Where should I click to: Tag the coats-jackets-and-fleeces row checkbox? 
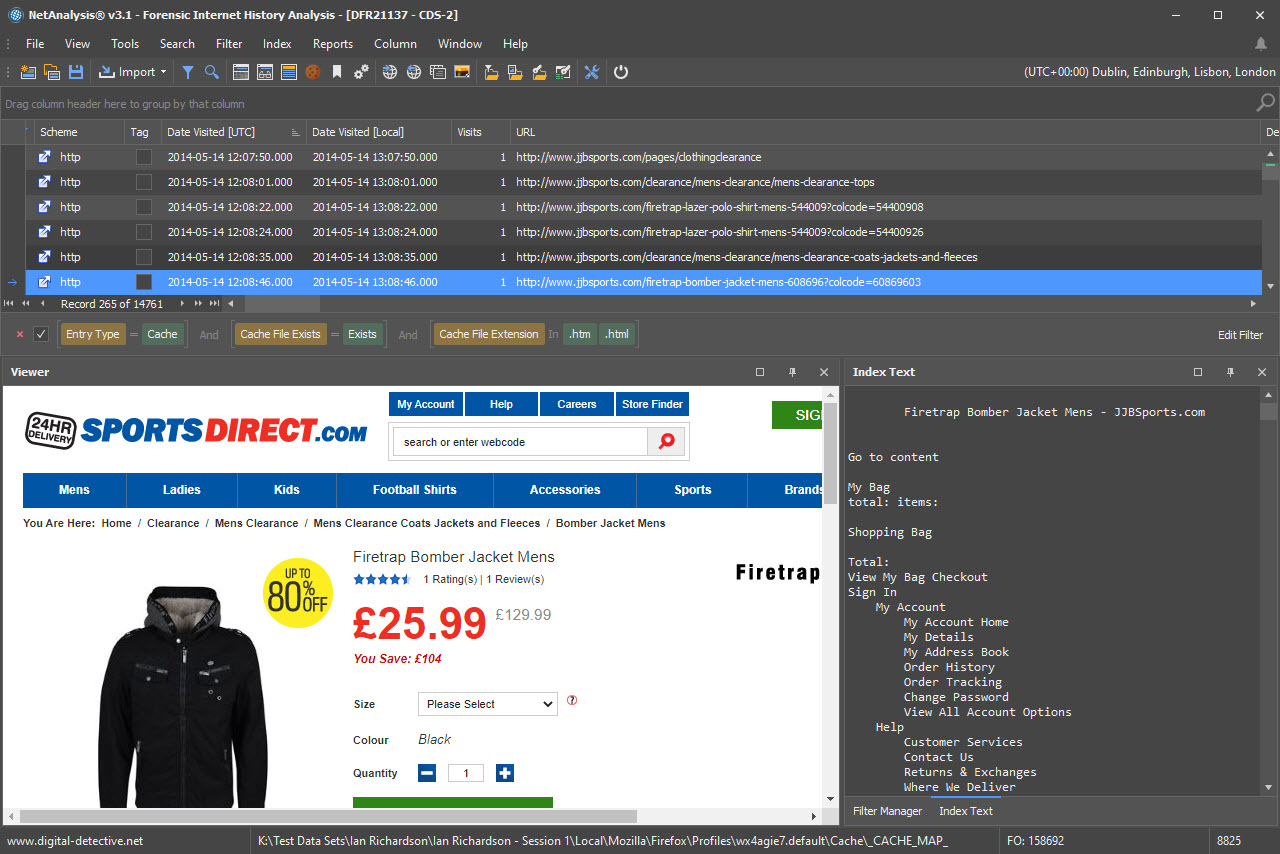[144, 257]
